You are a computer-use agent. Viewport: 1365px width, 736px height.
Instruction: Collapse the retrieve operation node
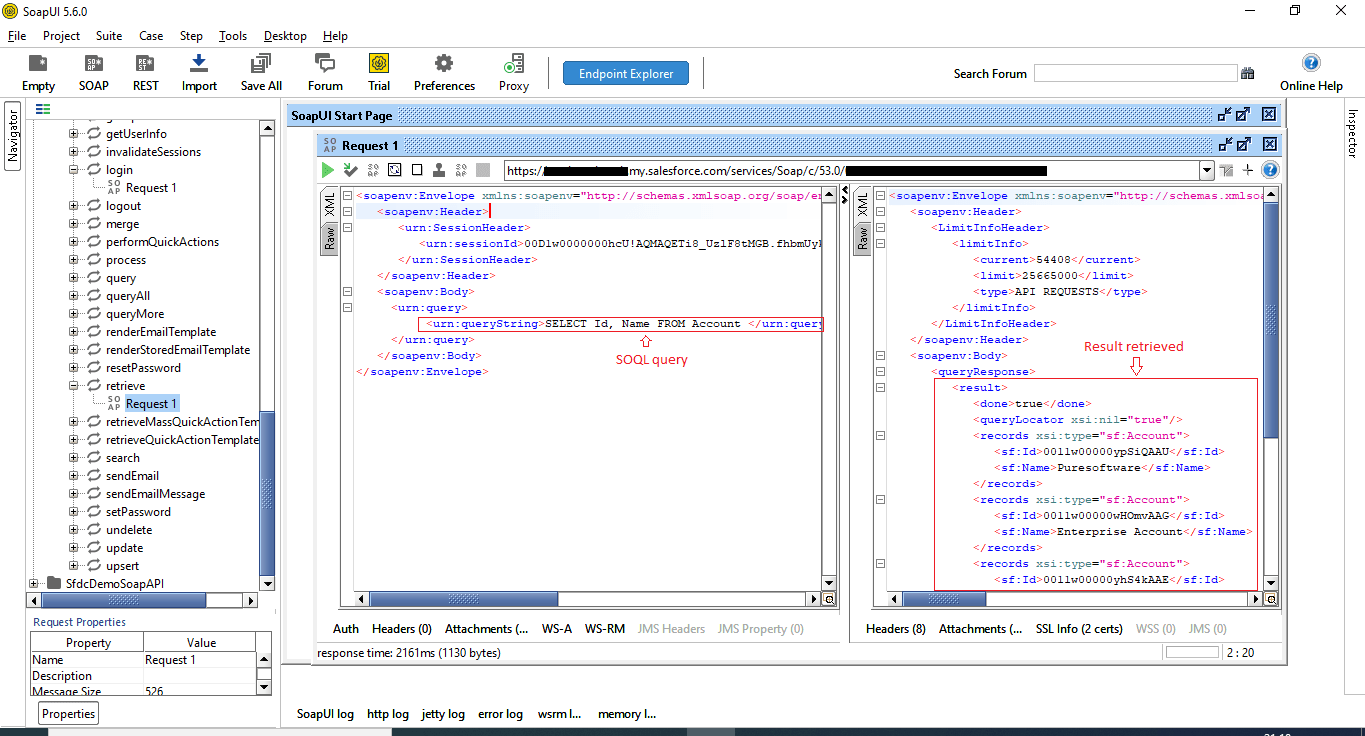click(x=74, y=386)
